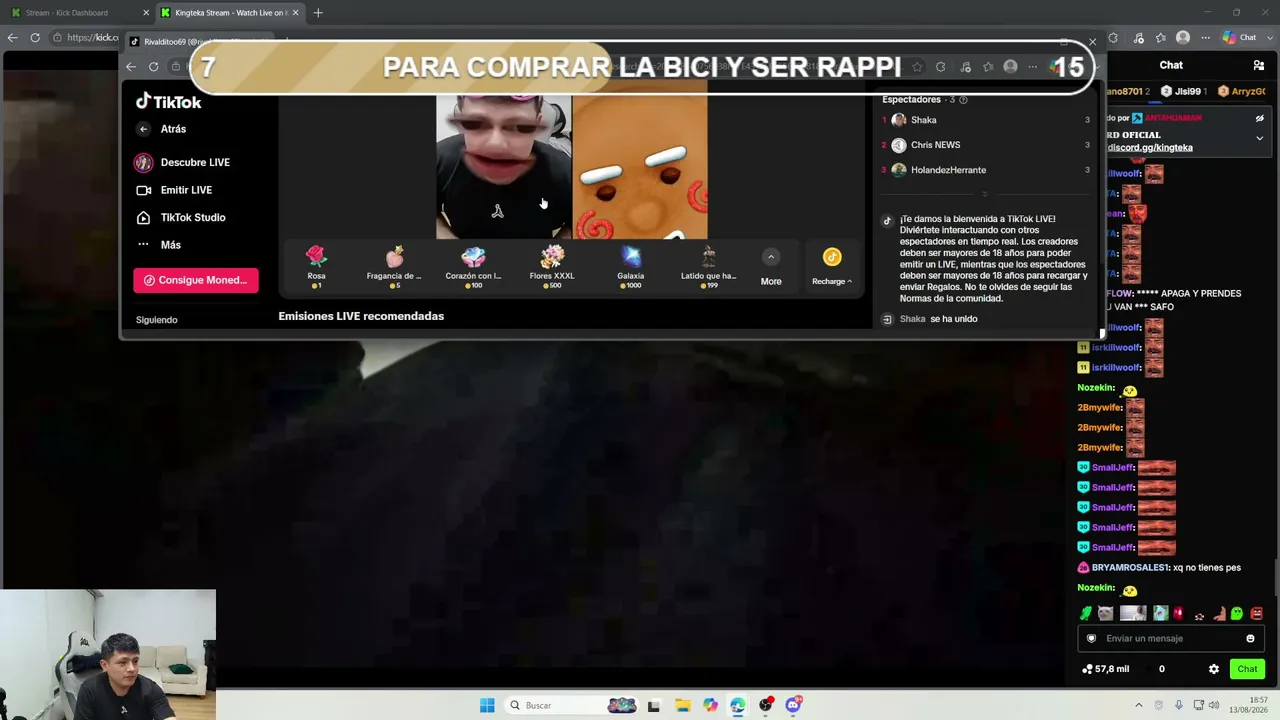Open TikTok Studio from sidebar
Screen dimensions: 1280x720
click(x=181, y=217)
